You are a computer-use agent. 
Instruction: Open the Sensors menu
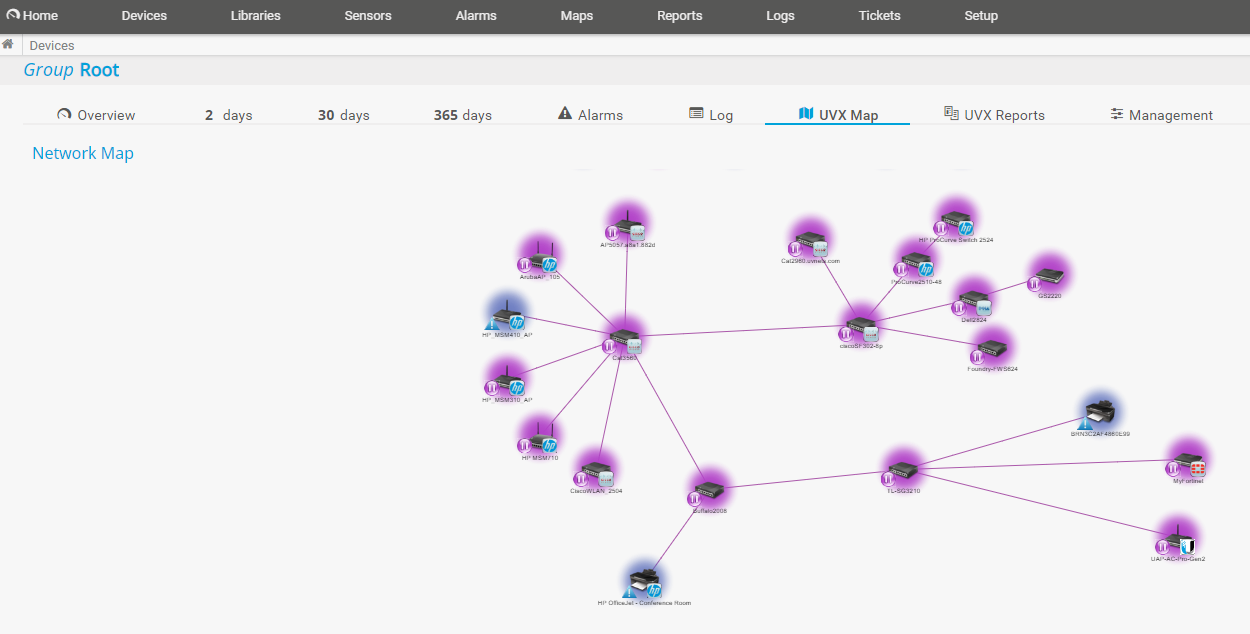pos(368,16)
